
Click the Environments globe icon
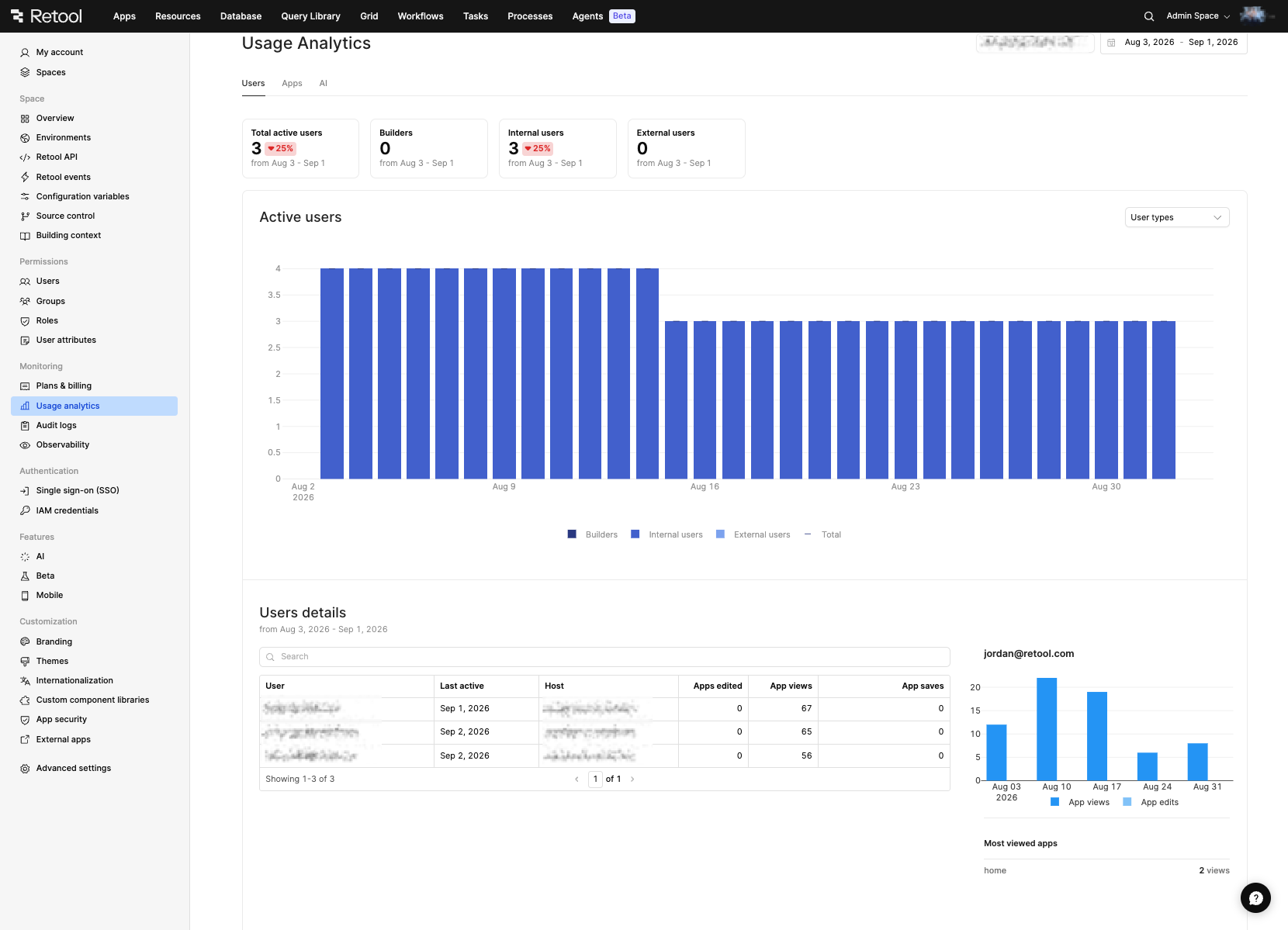coord(25,138)
